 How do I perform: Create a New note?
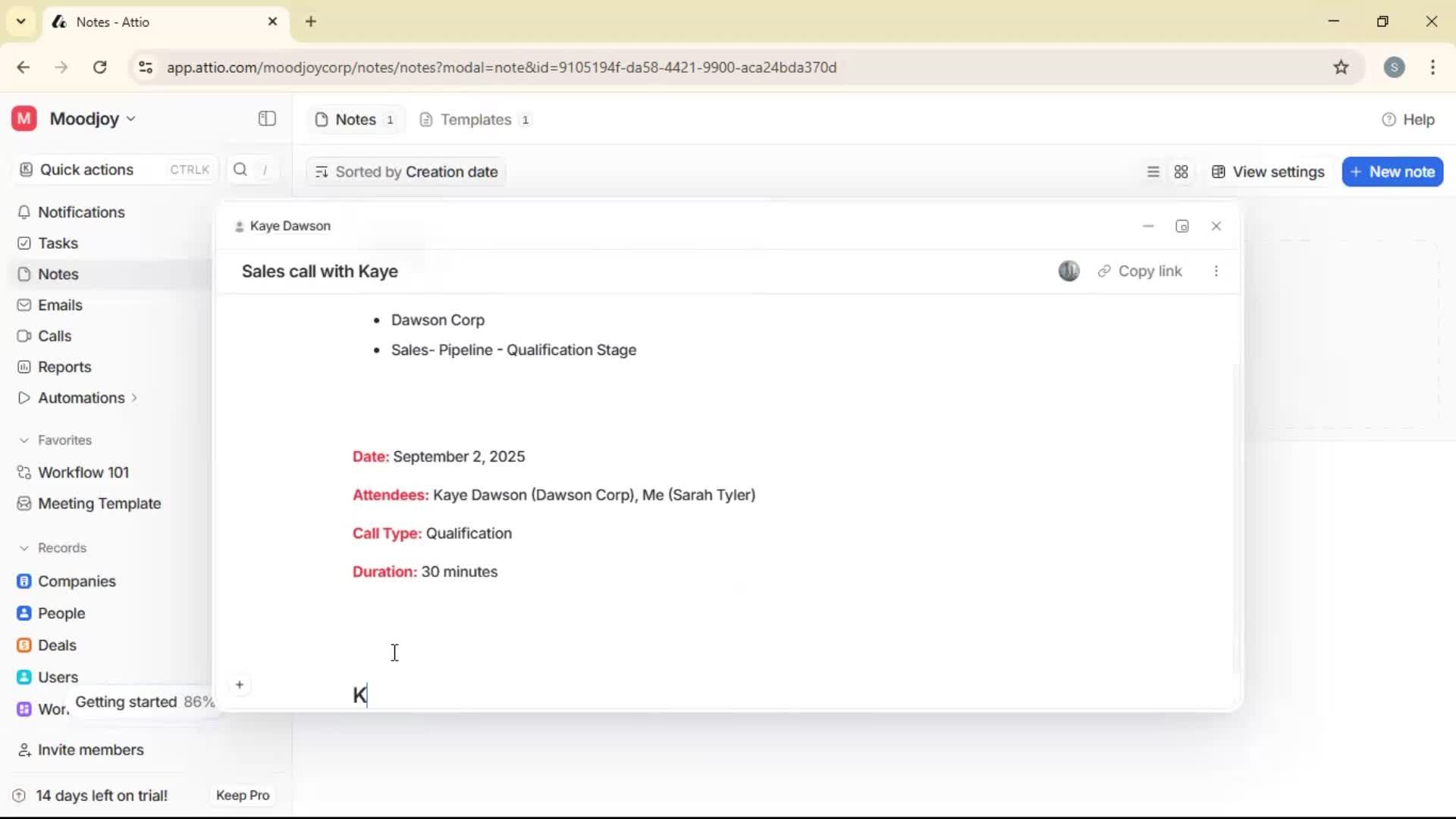tap(1393, 171)
